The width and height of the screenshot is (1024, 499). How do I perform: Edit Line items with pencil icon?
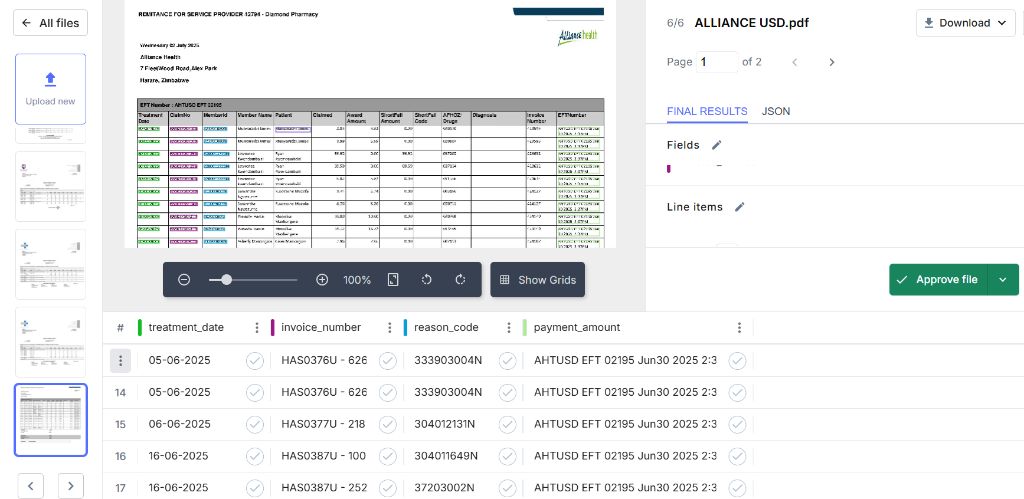pyautogui.click(x=739, y=207)
